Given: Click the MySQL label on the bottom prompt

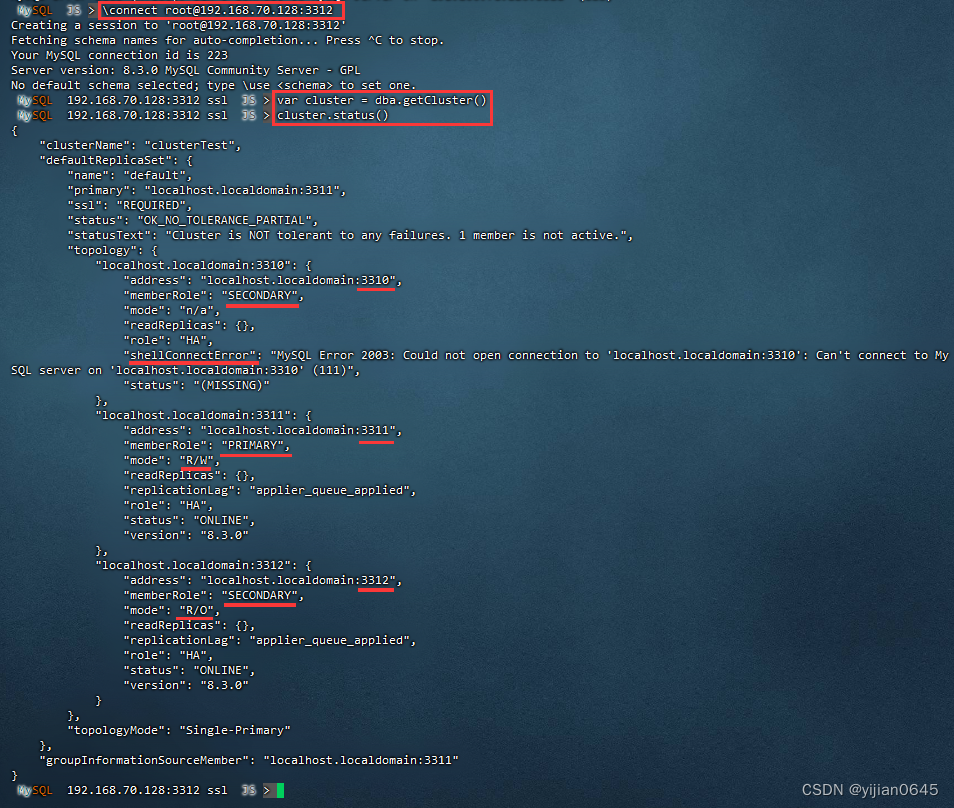Looking at the screenshot, I should [35, 790].
